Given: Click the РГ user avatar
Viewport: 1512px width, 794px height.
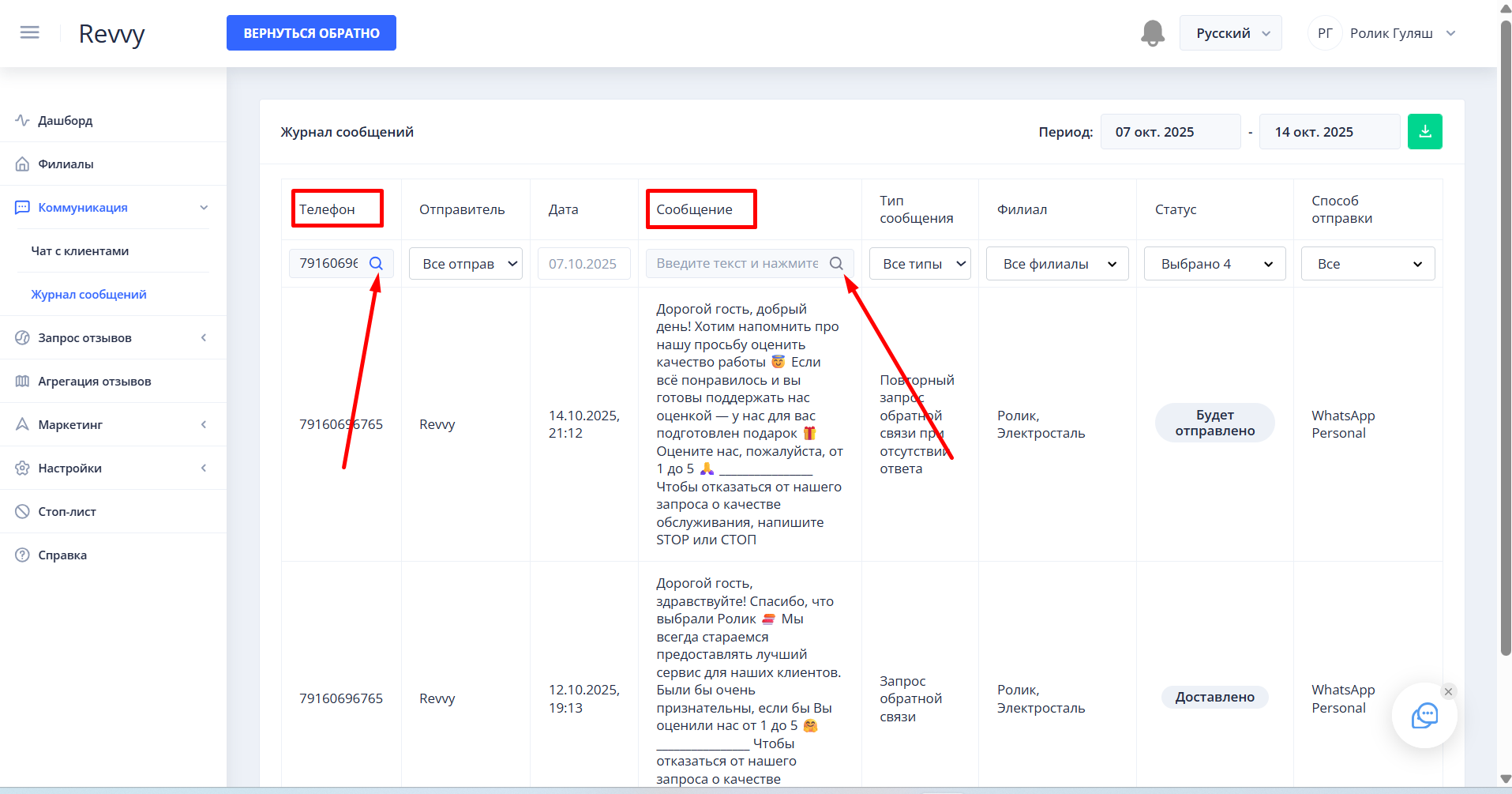Looking at the screenshot, I should pos(1325,33).
